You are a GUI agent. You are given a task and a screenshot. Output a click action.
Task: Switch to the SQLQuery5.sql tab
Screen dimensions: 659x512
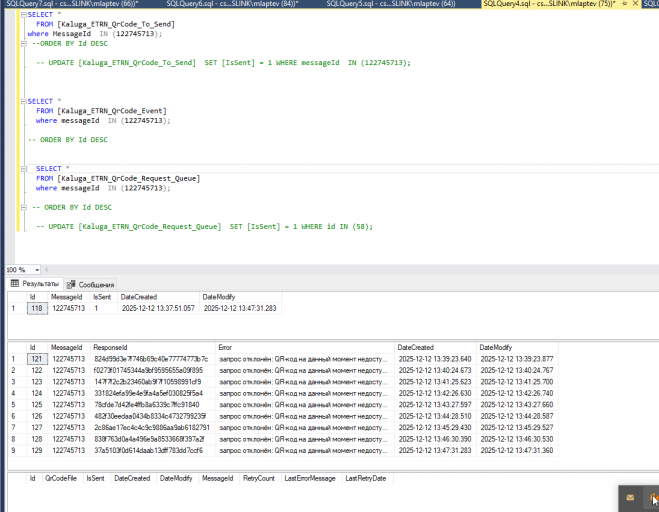click(x=390, y=4)
